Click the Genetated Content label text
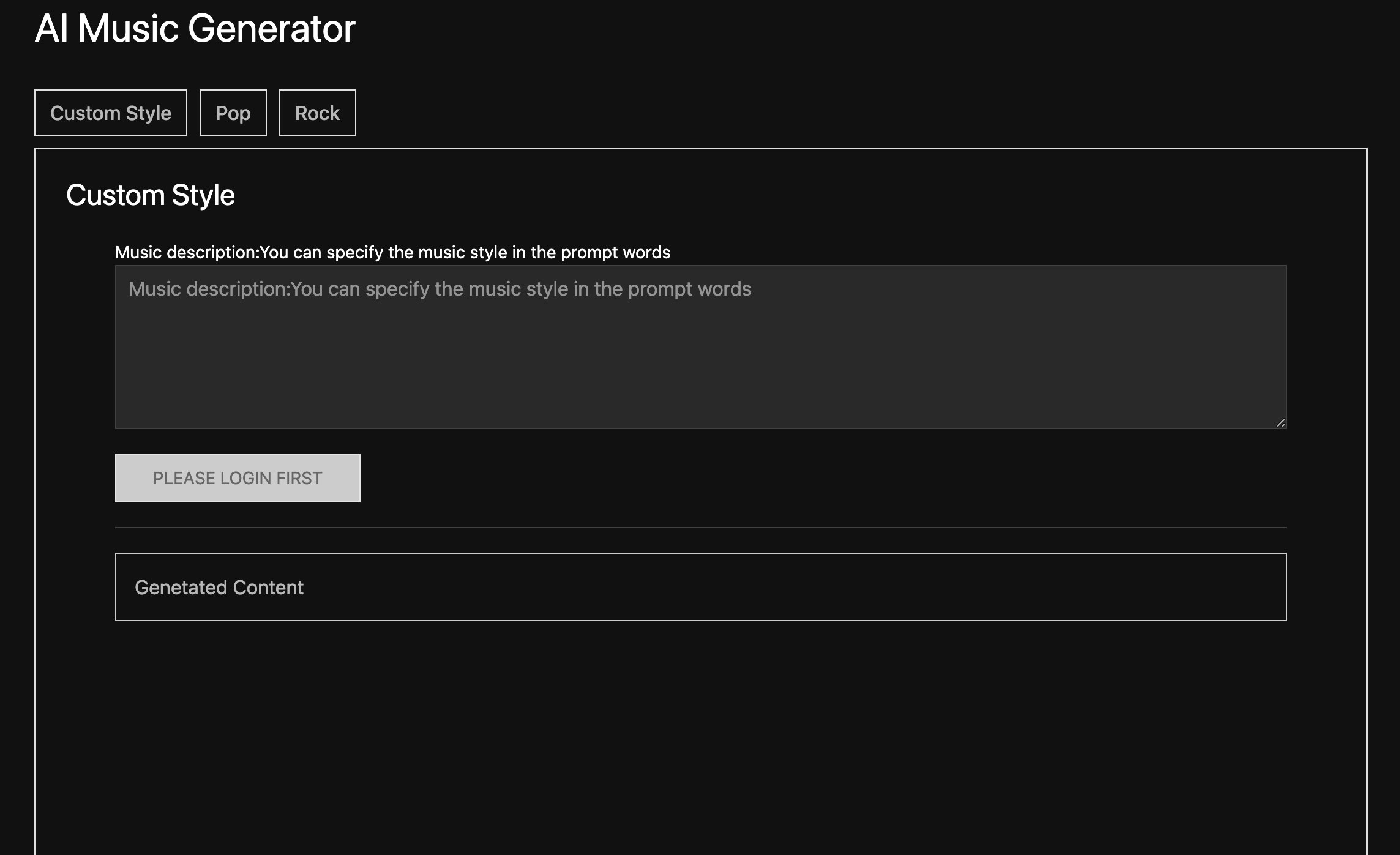 coord(219,588)
